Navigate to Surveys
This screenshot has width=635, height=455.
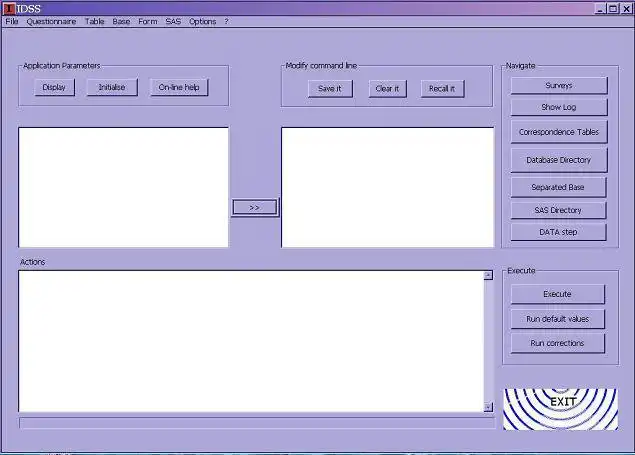pos(559,85)
